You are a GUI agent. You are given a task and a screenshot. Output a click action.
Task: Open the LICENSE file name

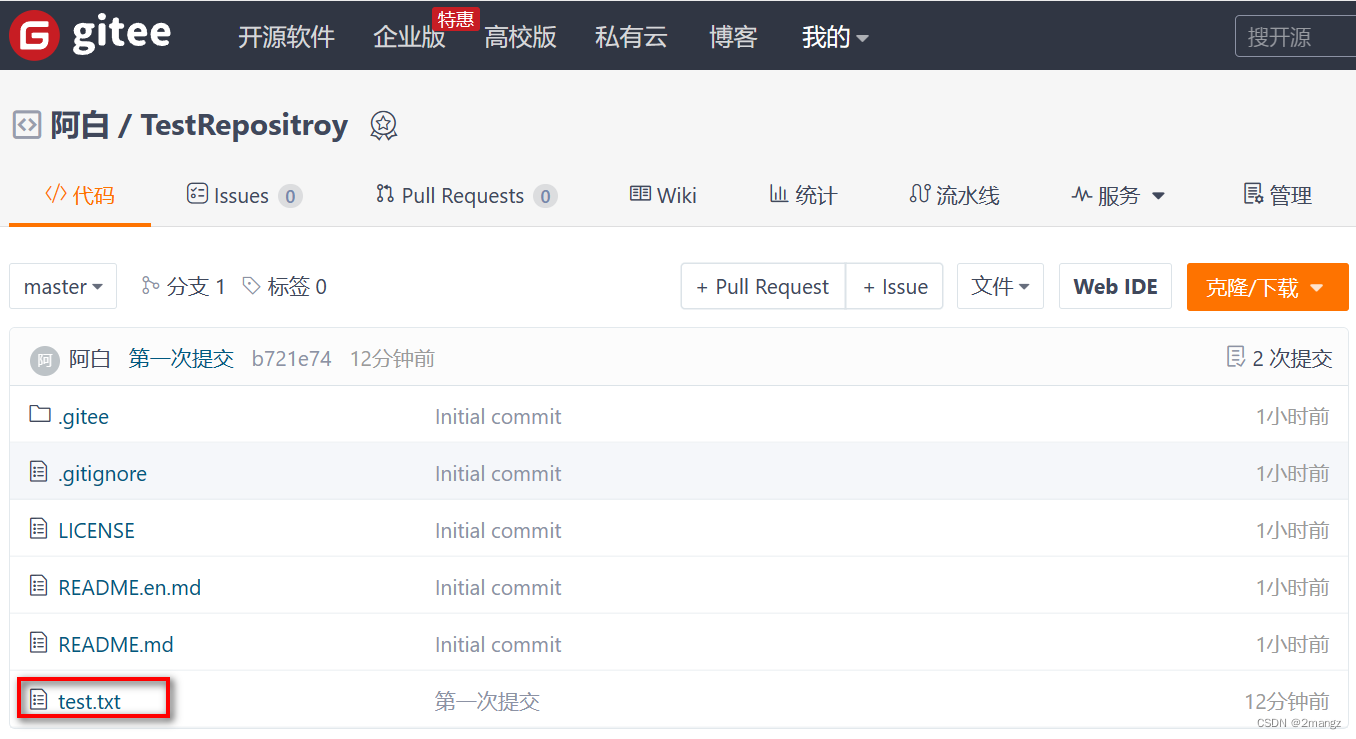(x=96, y=531)
